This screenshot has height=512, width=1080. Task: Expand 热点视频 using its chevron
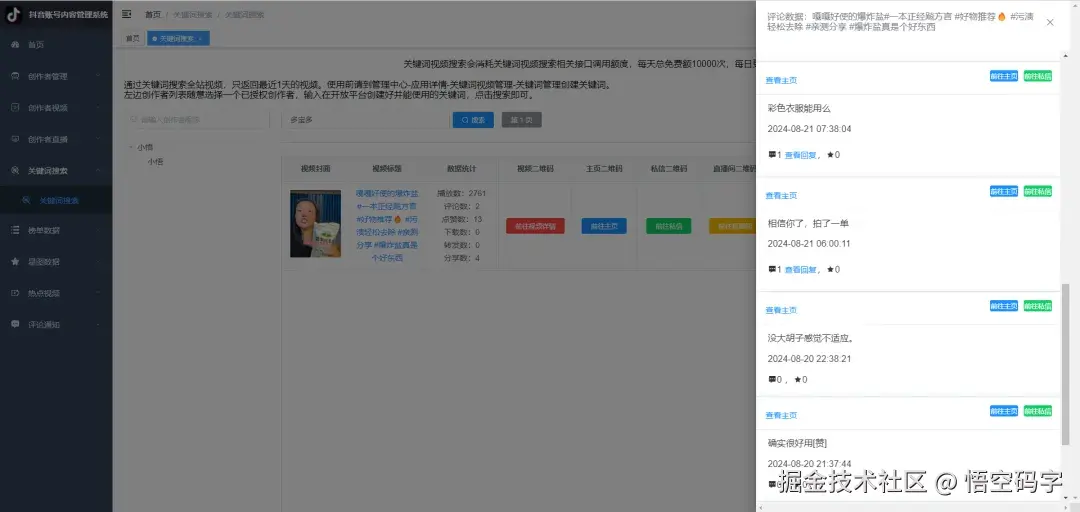point(98,293)
